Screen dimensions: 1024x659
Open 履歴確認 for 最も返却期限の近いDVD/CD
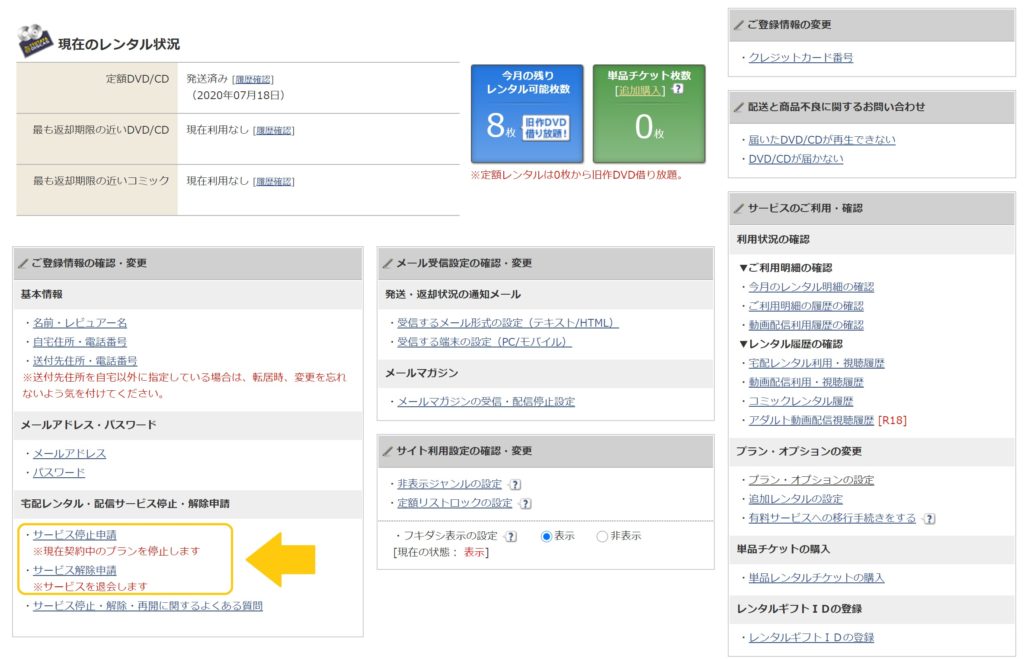pyautogui.click(x=274, y=131)
